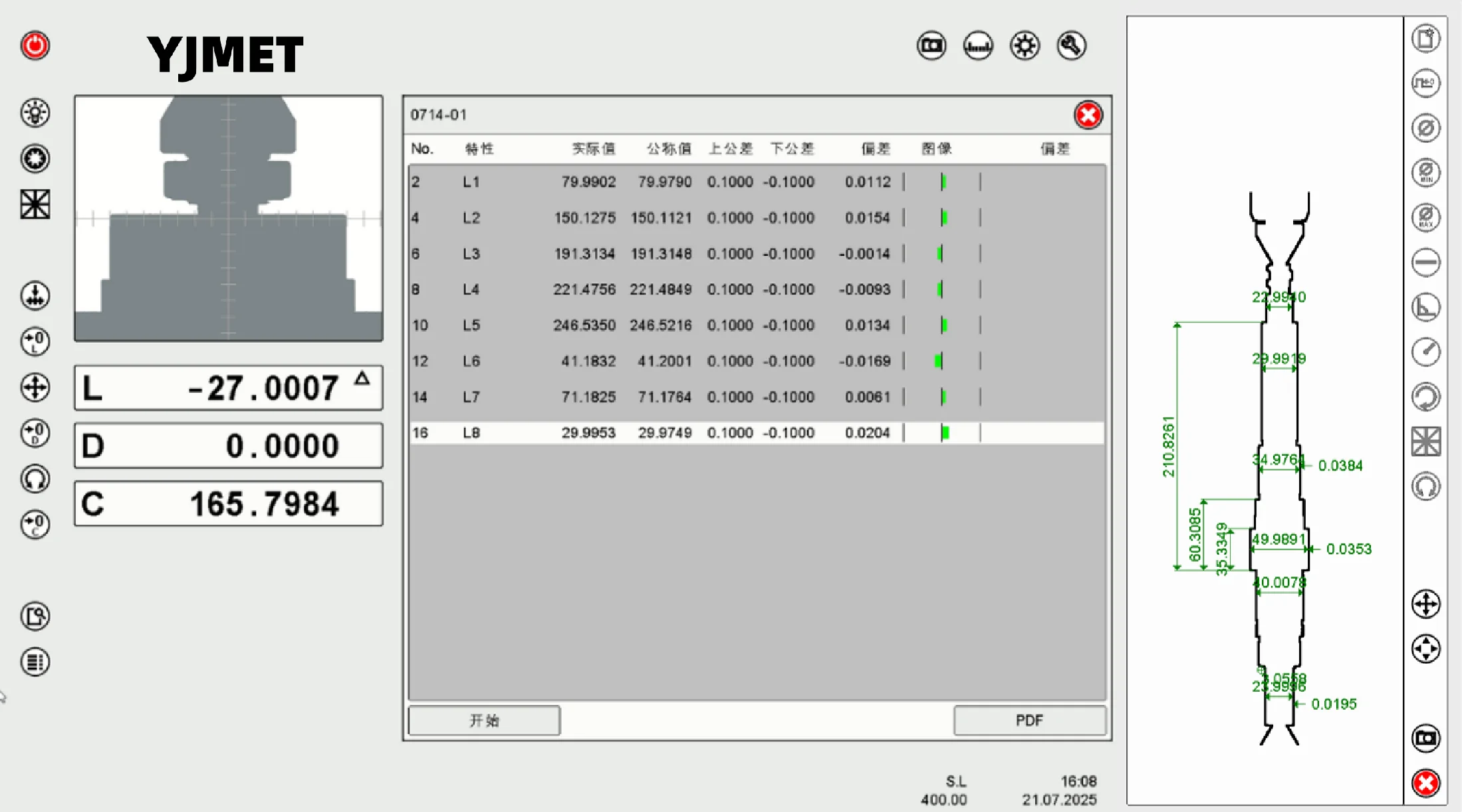
Task: Select the maximum diameter MAX tool
Action: 1425,217
